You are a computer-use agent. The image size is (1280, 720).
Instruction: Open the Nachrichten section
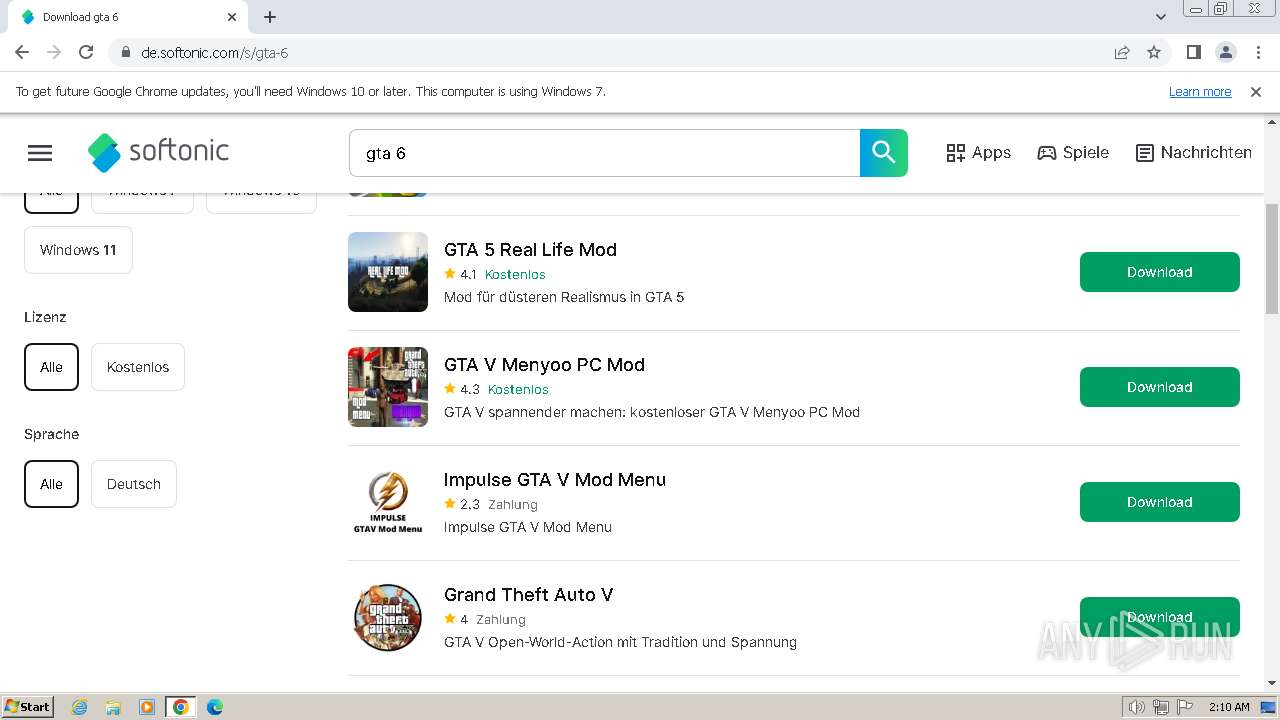click(1193, 153)
